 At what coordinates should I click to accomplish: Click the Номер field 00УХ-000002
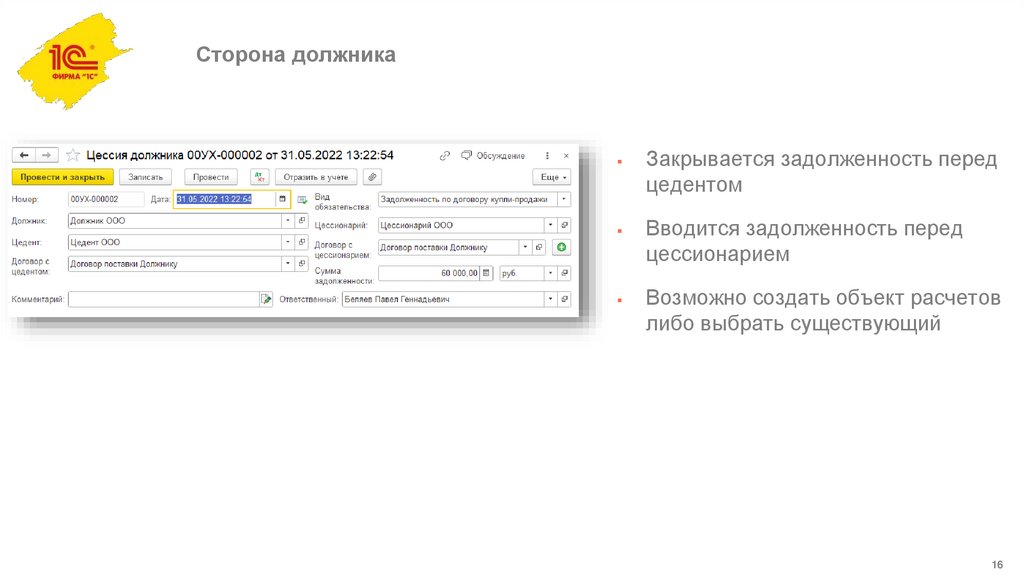[106, 199]
